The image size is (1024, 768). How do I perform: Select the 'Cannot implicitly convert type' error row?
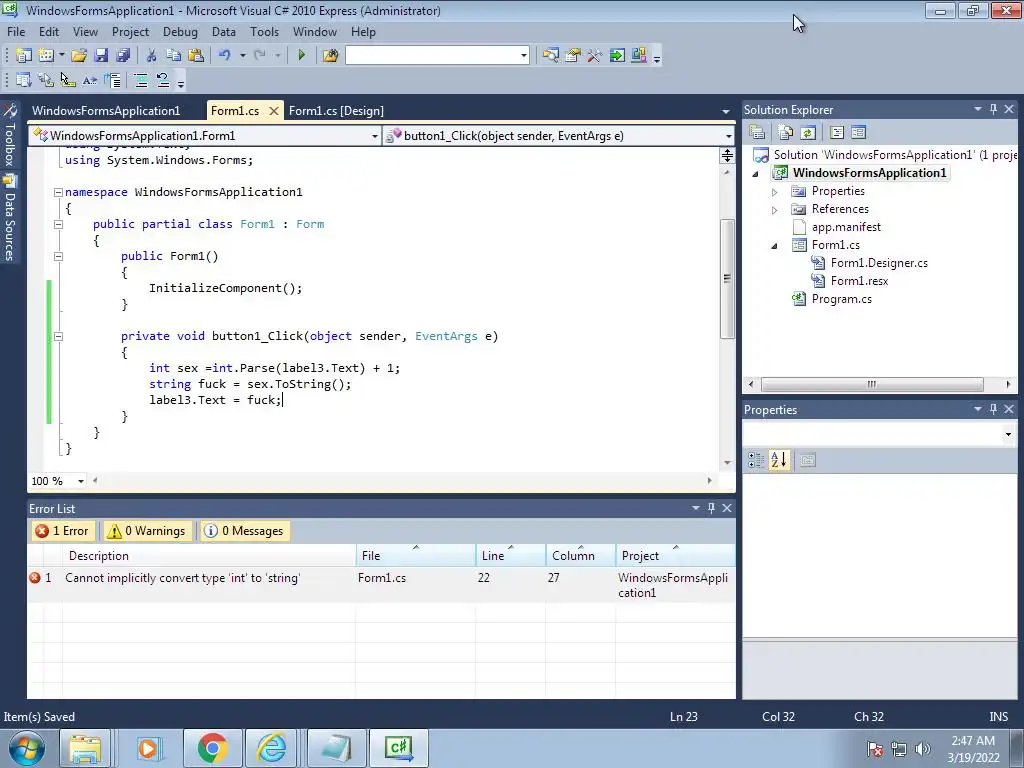pos(381,584)
